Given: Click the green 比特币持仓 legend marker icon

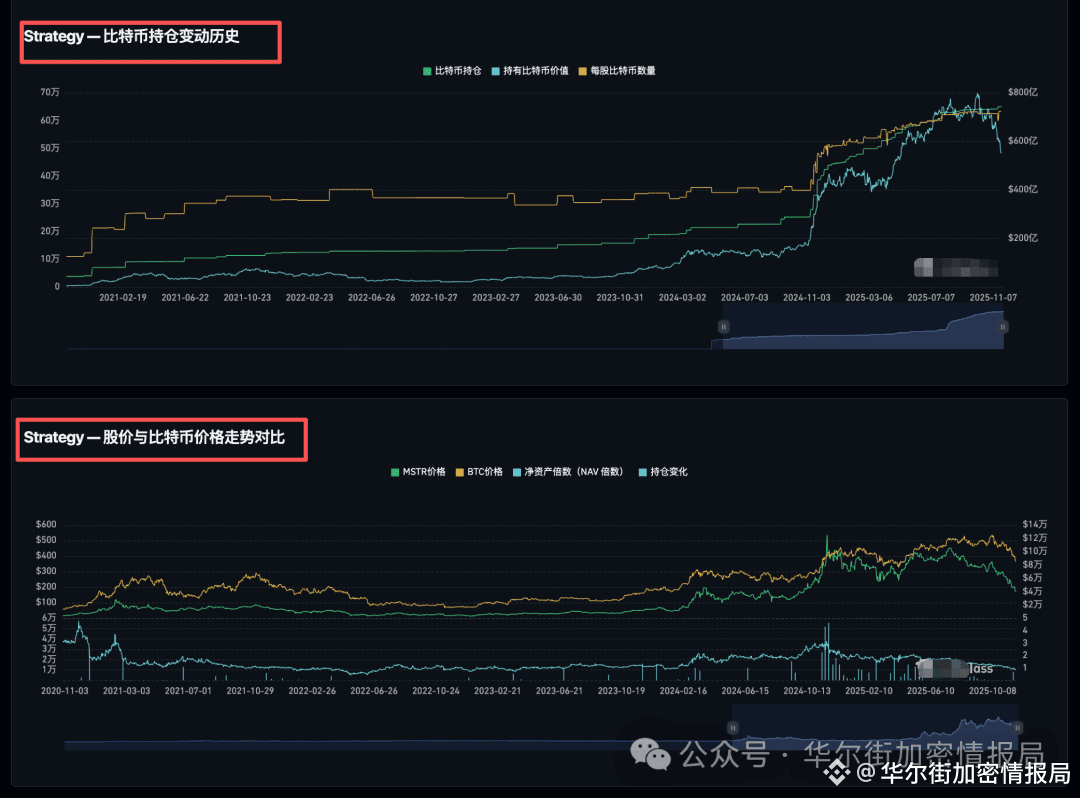Looking at the screenshot, I should click(426, 70).
